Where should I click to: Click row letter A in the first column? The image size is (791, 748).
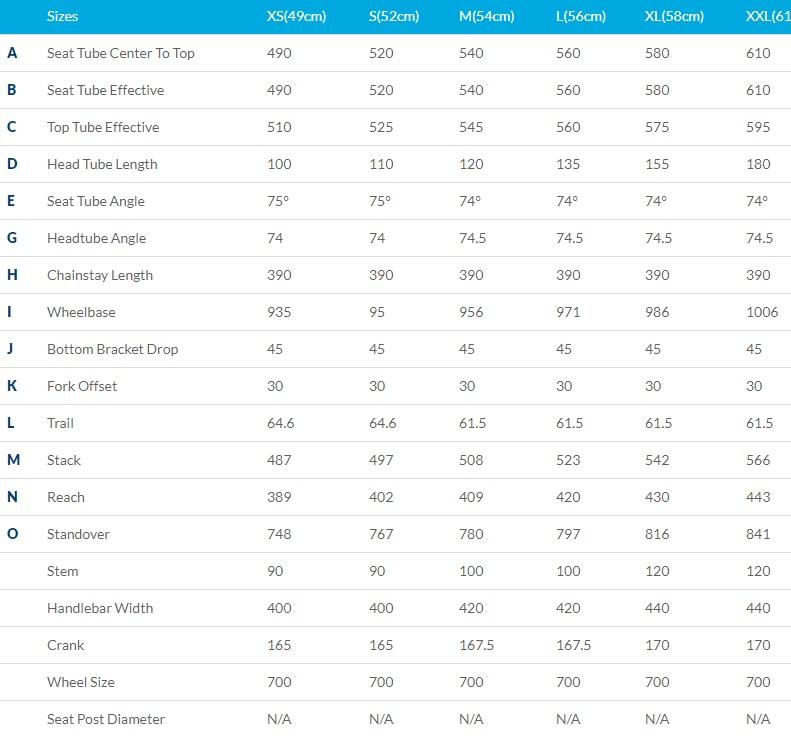point(12,53)
